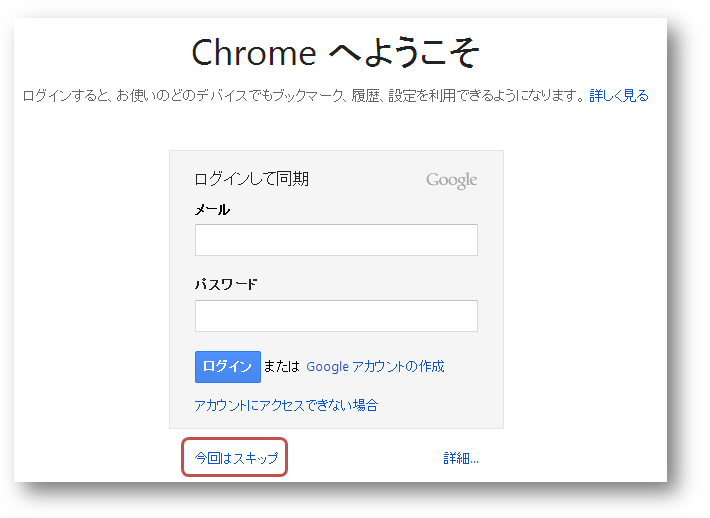Open the 詳しく見る link

[x=619, y=96]
